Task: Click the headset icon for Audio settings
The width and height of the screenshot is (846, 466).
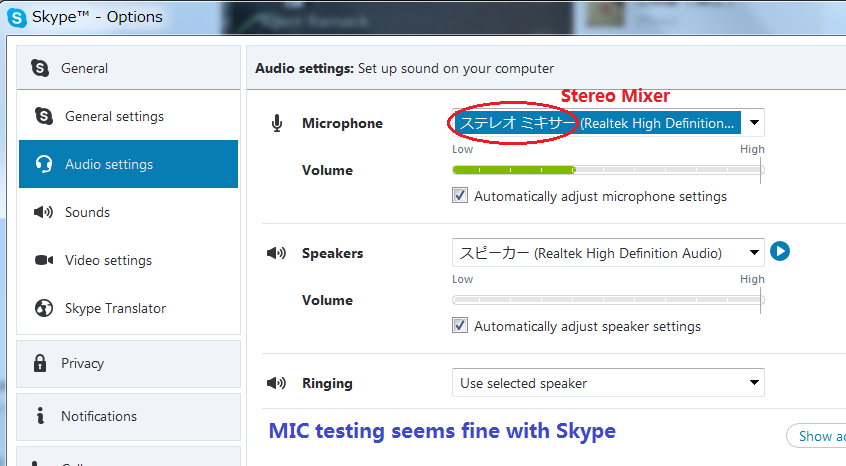Action: click(x=44, y=164)
